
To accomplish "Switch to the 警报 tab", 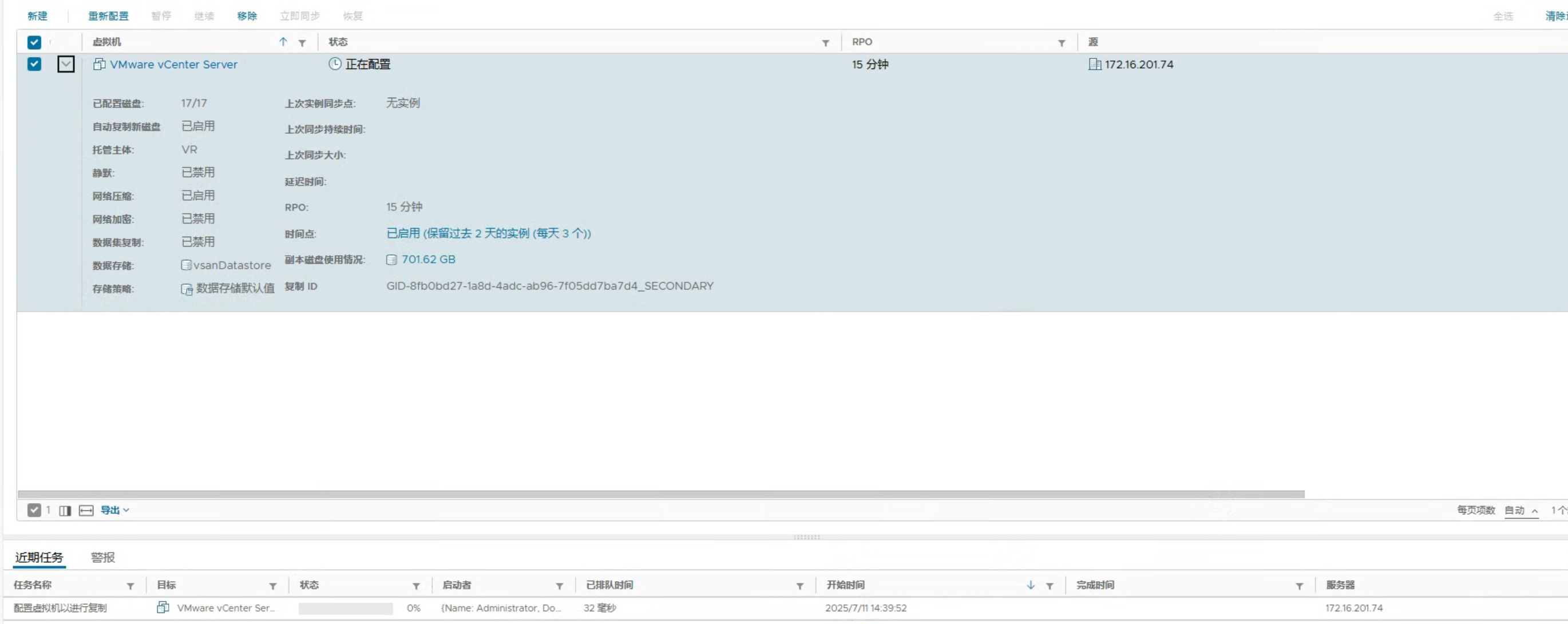I will (102, 557).
